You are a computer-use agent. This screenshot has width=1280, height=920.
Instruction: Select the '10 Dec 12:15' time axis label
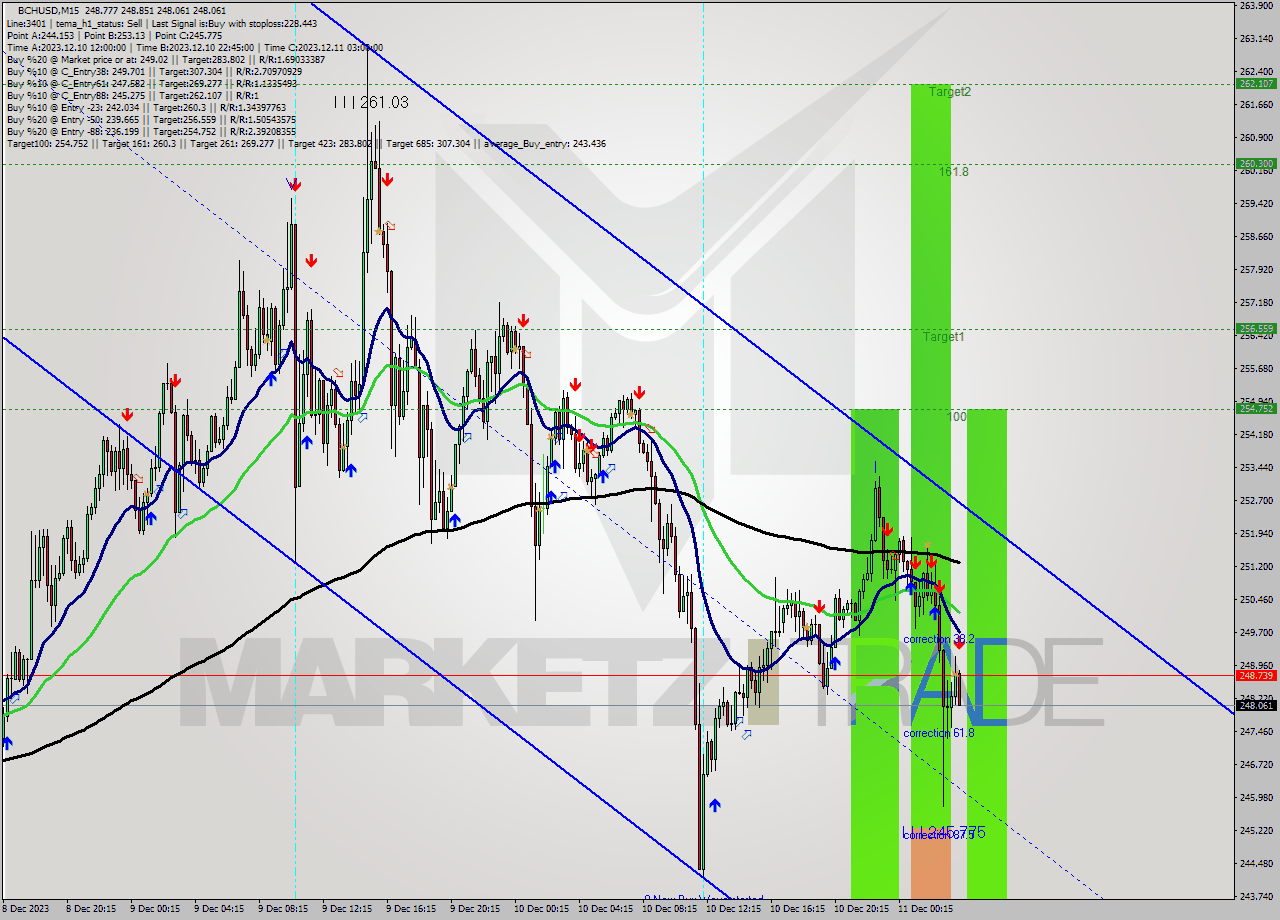click(733, 909)
